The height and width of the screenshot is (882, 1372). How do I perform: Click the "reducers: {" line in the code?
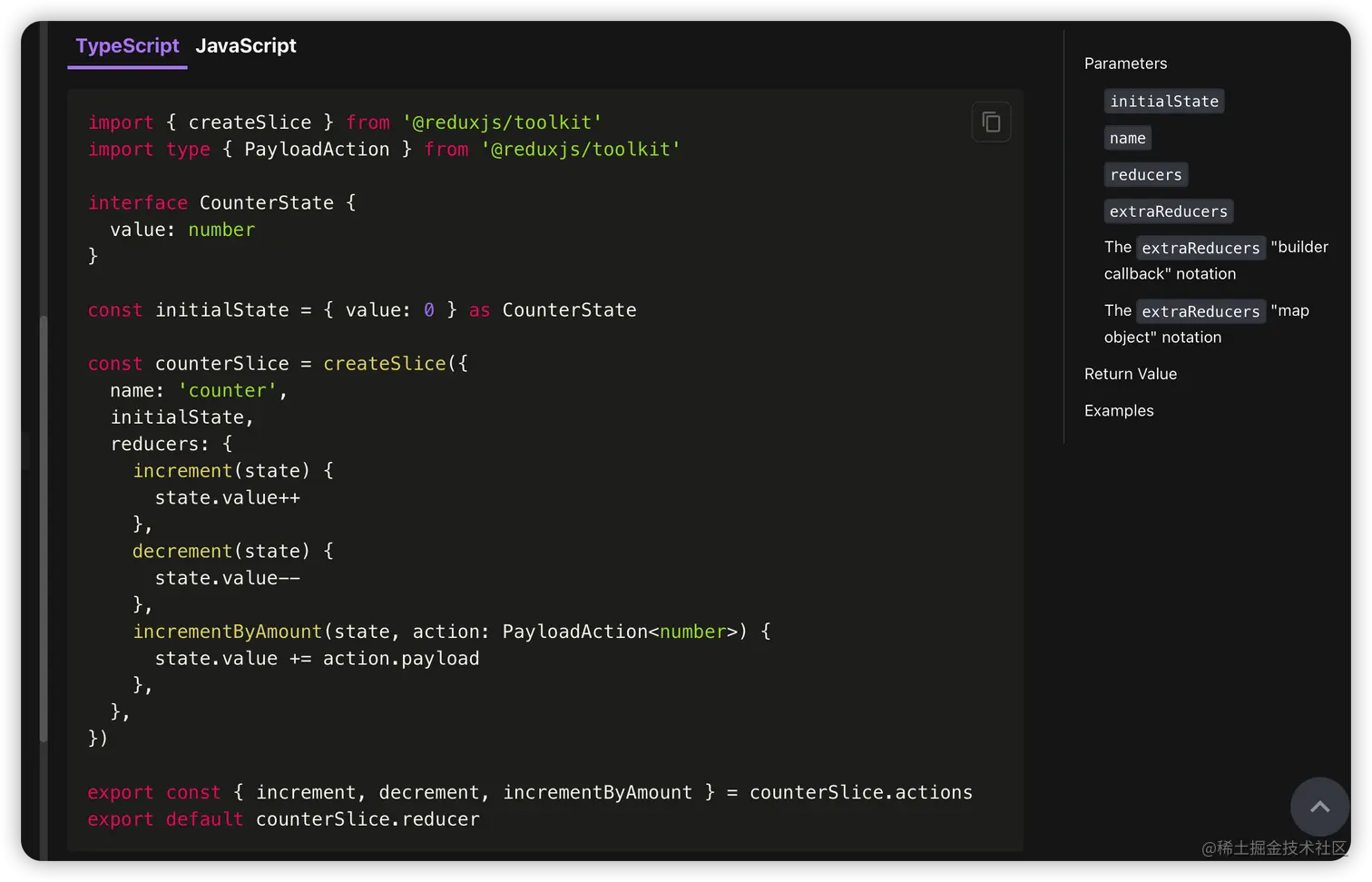click(171, 444)
